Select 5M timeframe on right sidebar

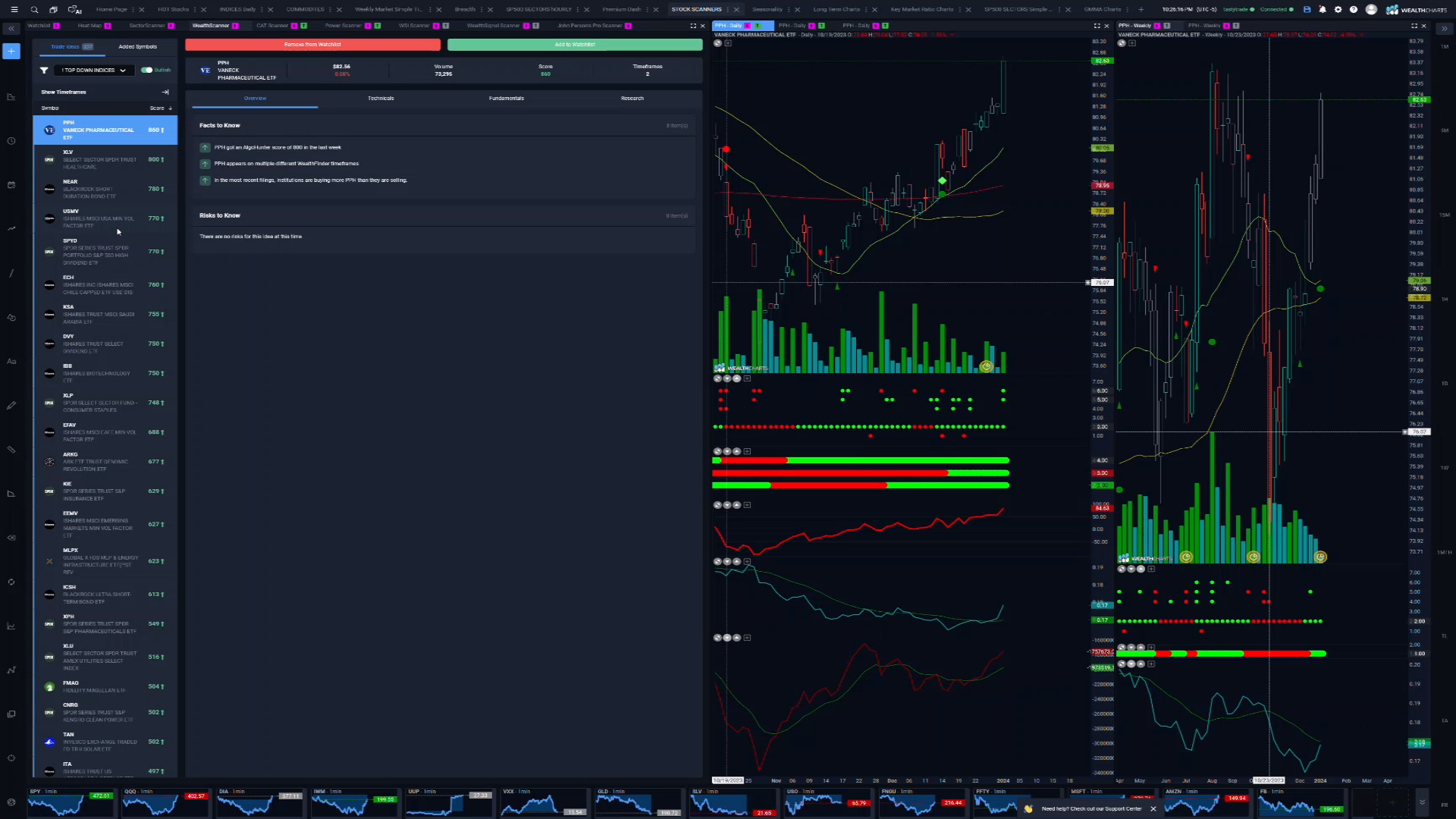[x=1445, y=130]
